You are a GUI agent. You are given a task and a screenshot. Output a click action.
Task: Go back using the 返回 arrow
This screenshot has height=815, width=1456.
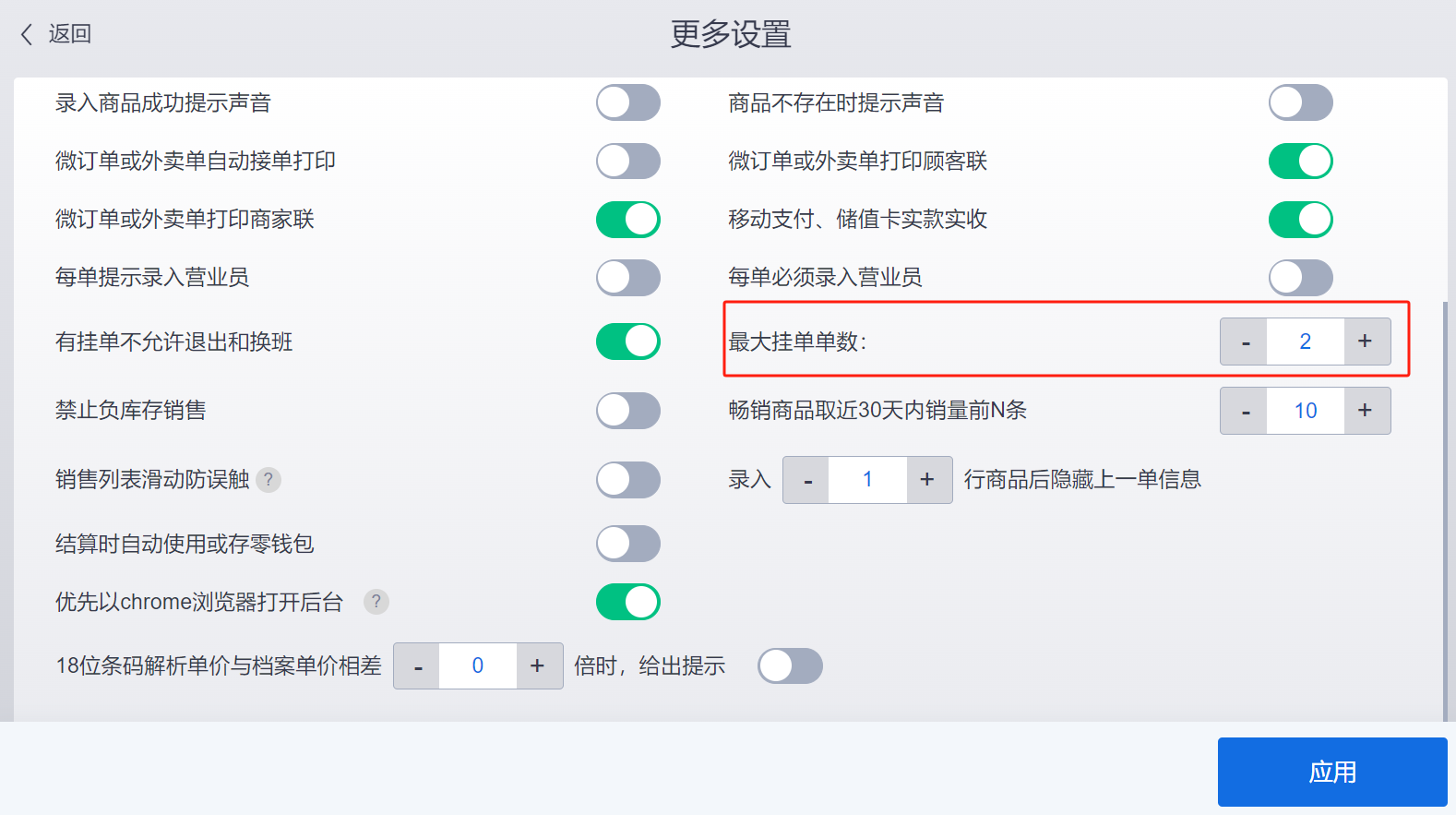(55, 34)
